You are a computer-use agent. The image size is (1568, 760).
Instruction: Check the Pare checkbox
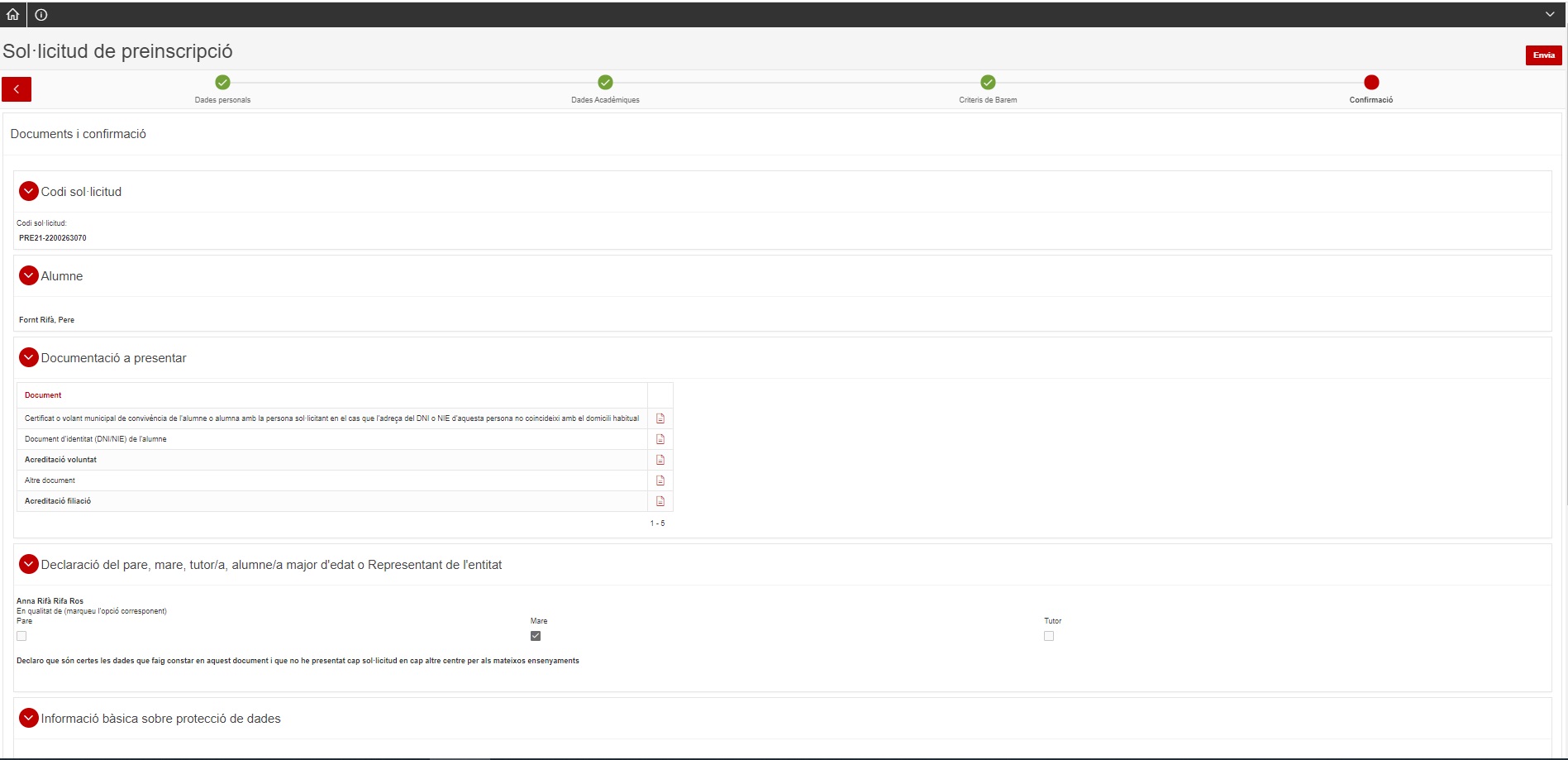point(21,636)
